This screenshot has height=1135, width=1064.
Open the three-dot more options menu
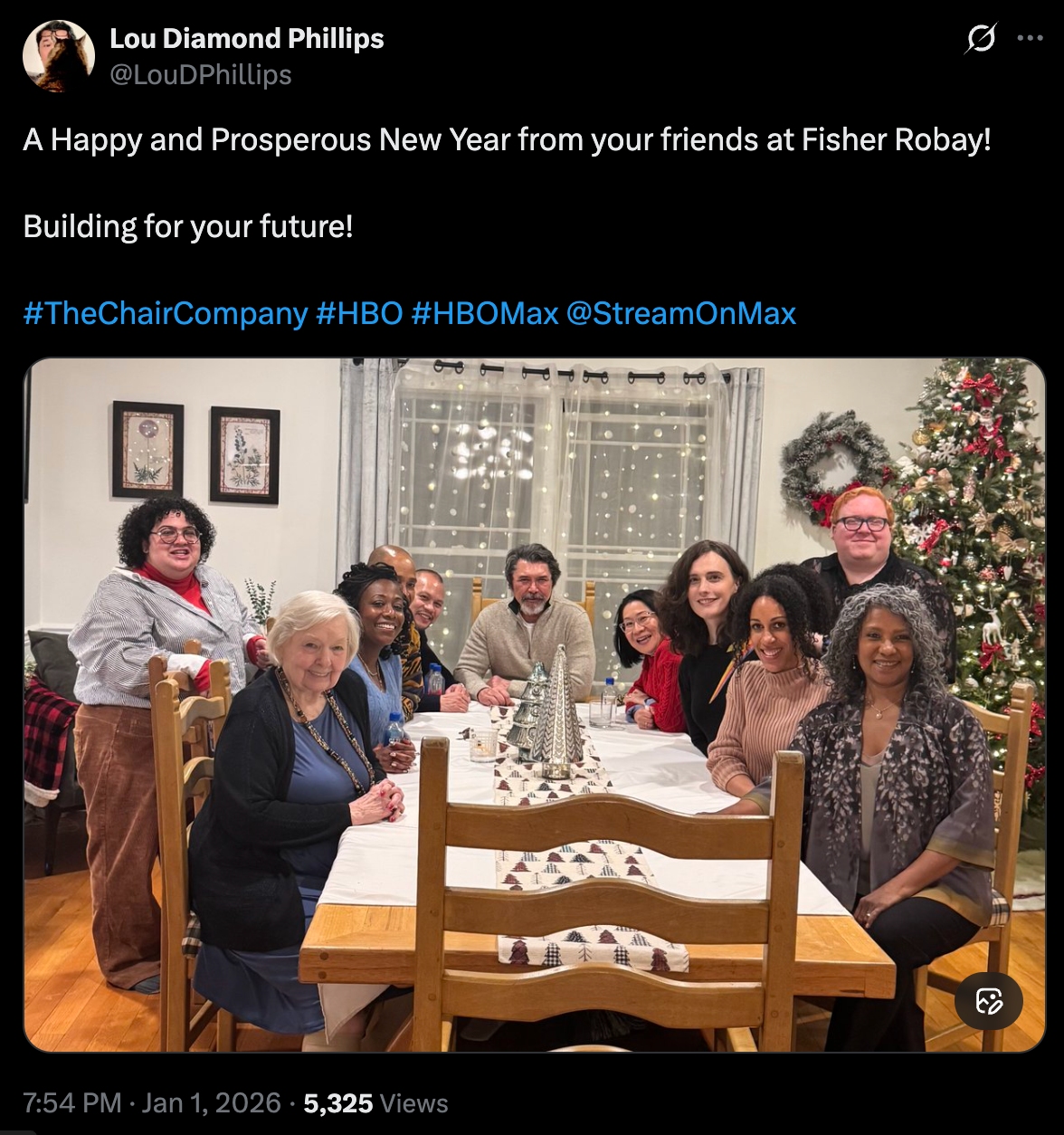[1031, 38]
